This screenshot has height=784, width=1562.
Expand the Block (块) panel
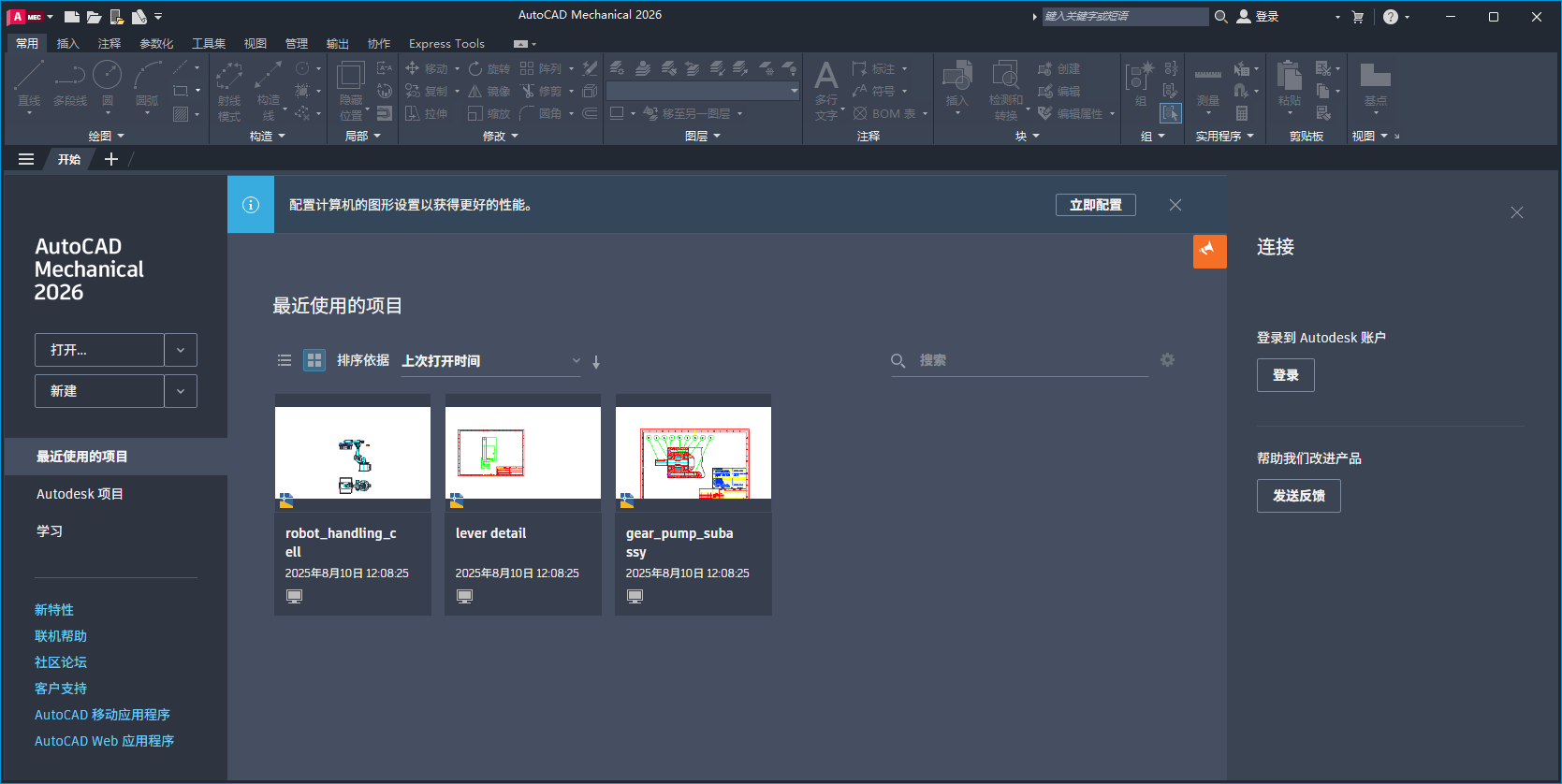tap(1028, 137)
